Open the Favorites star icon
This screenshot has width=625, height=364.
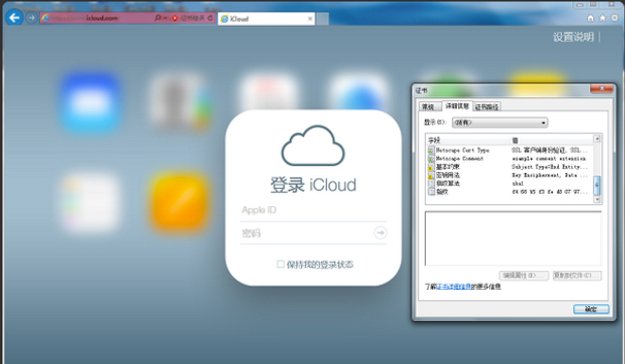(x=603, y=18)
